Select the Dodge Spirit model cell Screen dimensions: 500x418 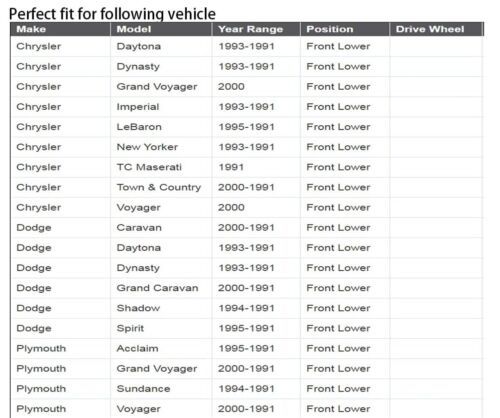(161, 328)
